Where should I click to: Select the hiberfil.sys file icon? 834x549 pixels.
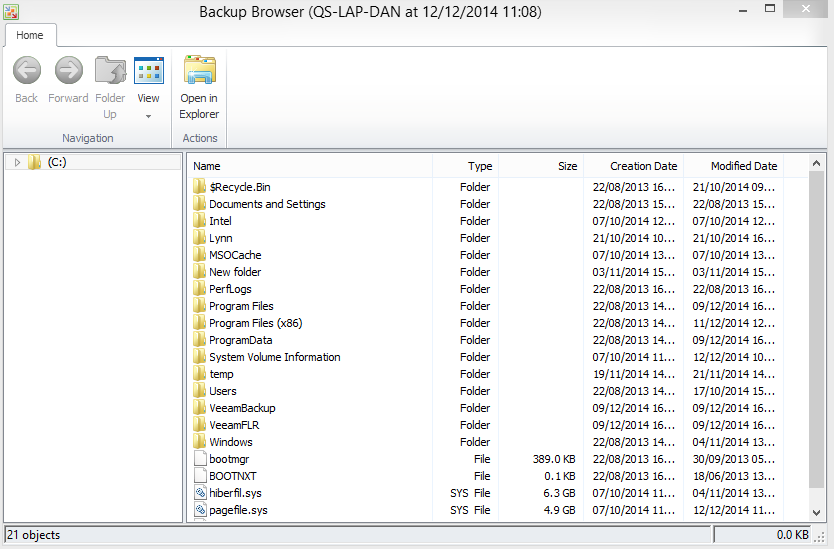(200, 493)
